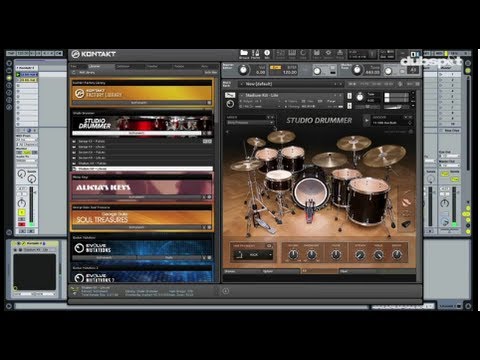Toggle the red record arm button in mixer
The width and height of the screenshot is (480, 360).
[22, 224]
